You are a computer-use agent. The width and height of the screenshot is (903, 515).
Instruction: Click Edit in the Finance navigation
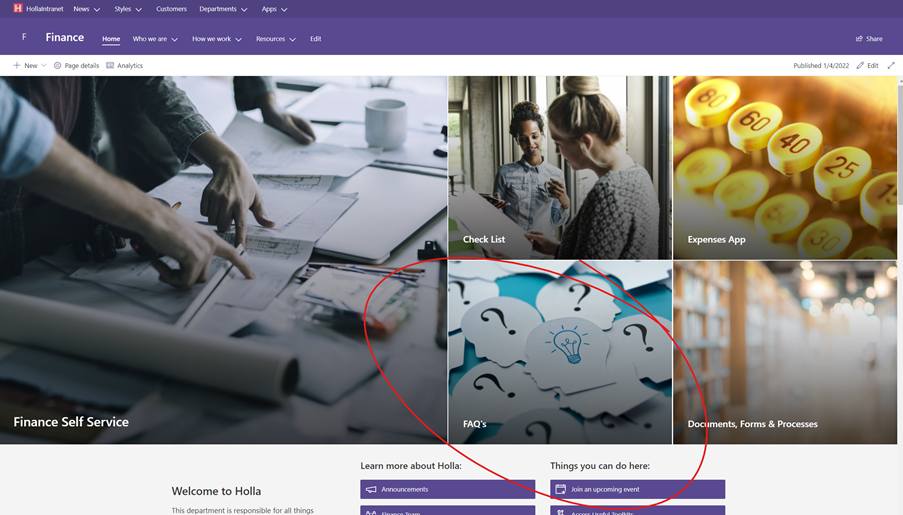[x=316, y=39]
